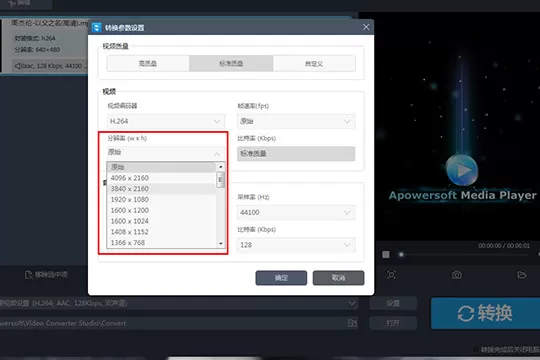Choose 1366 x 768 resolution
The image size is (540, 360).
point(162,243)
